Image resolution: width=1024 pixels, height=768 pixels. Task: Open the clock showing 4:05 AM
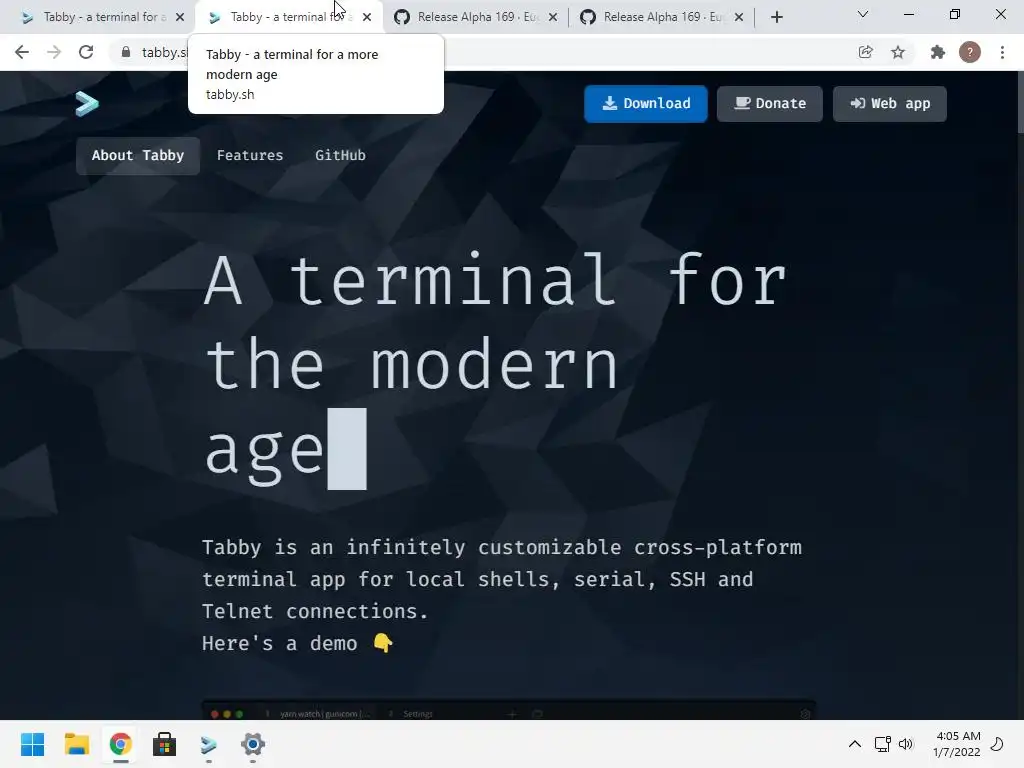(957, 744)
